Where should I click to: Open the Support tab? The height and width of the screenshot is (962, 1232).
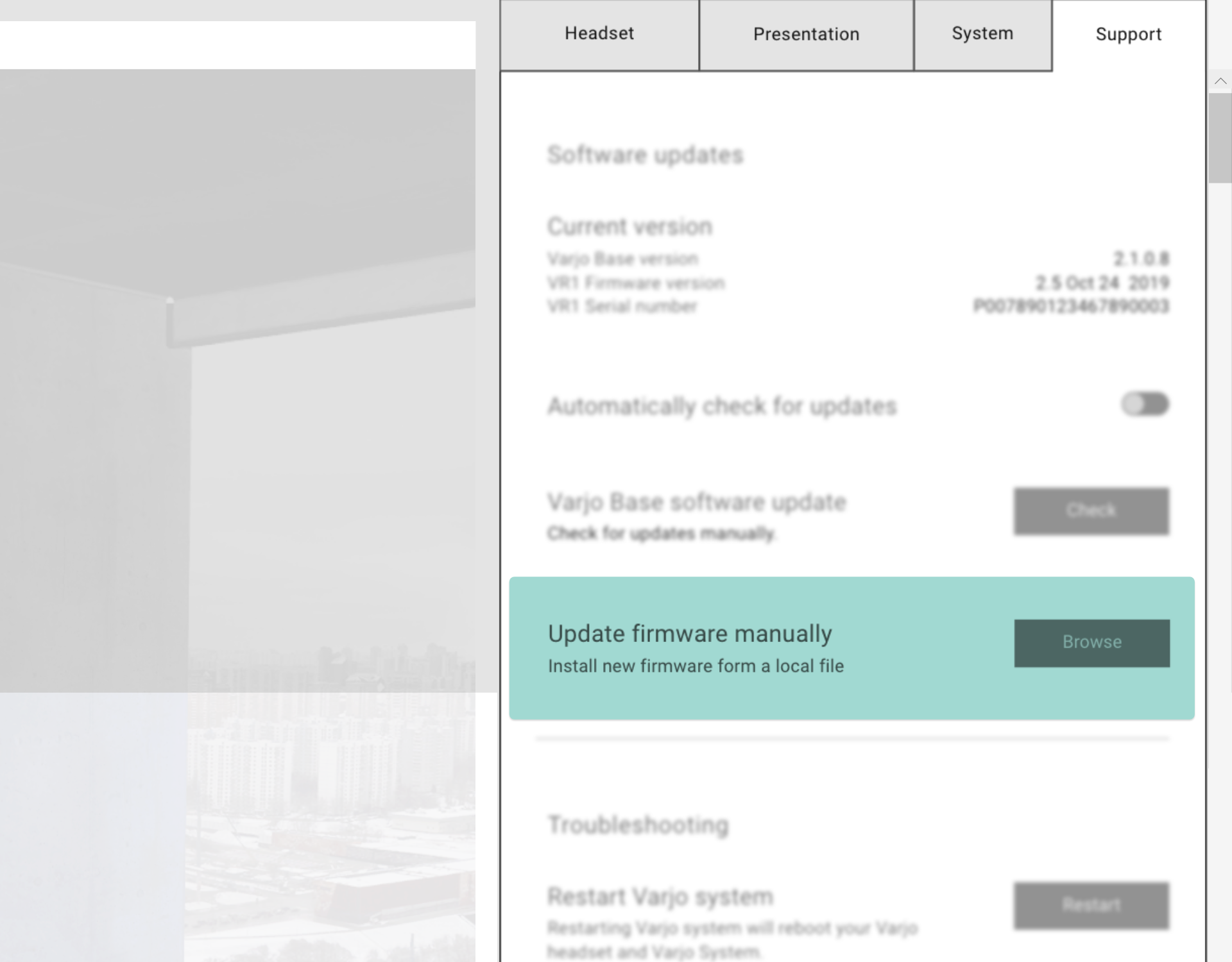[1129, 35]
